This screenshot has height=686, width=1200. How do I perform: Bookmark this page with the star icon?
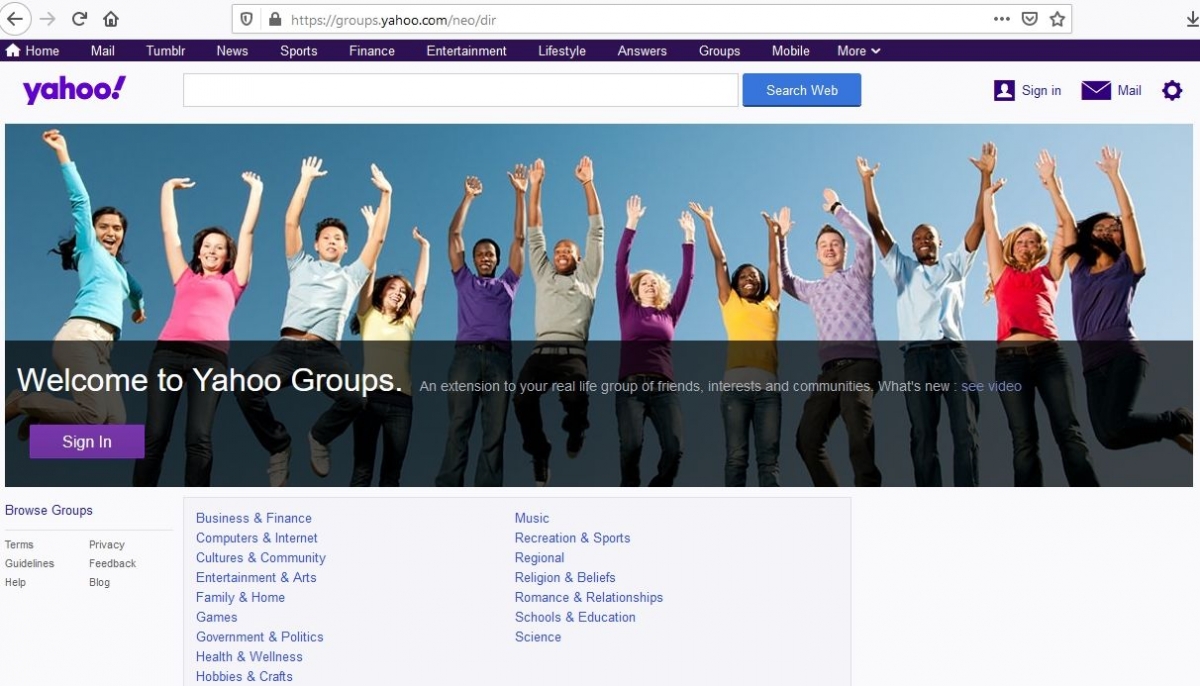tap(1057, 19)
